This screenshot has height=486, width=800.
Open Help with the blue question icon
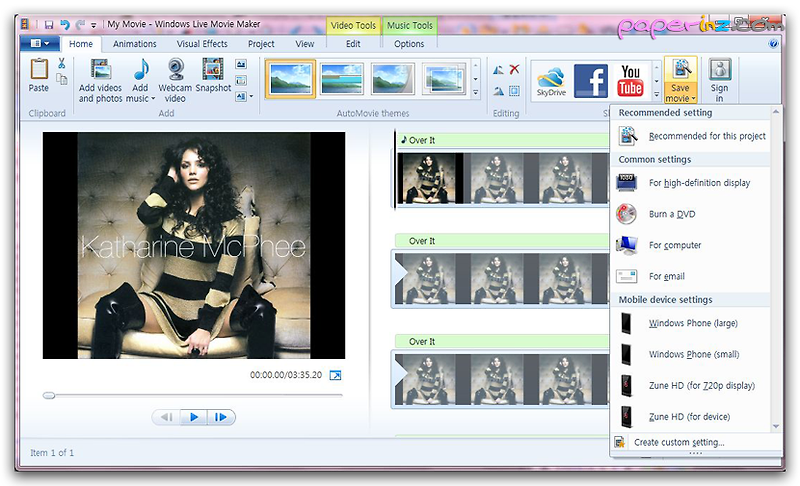coord(773,44)
